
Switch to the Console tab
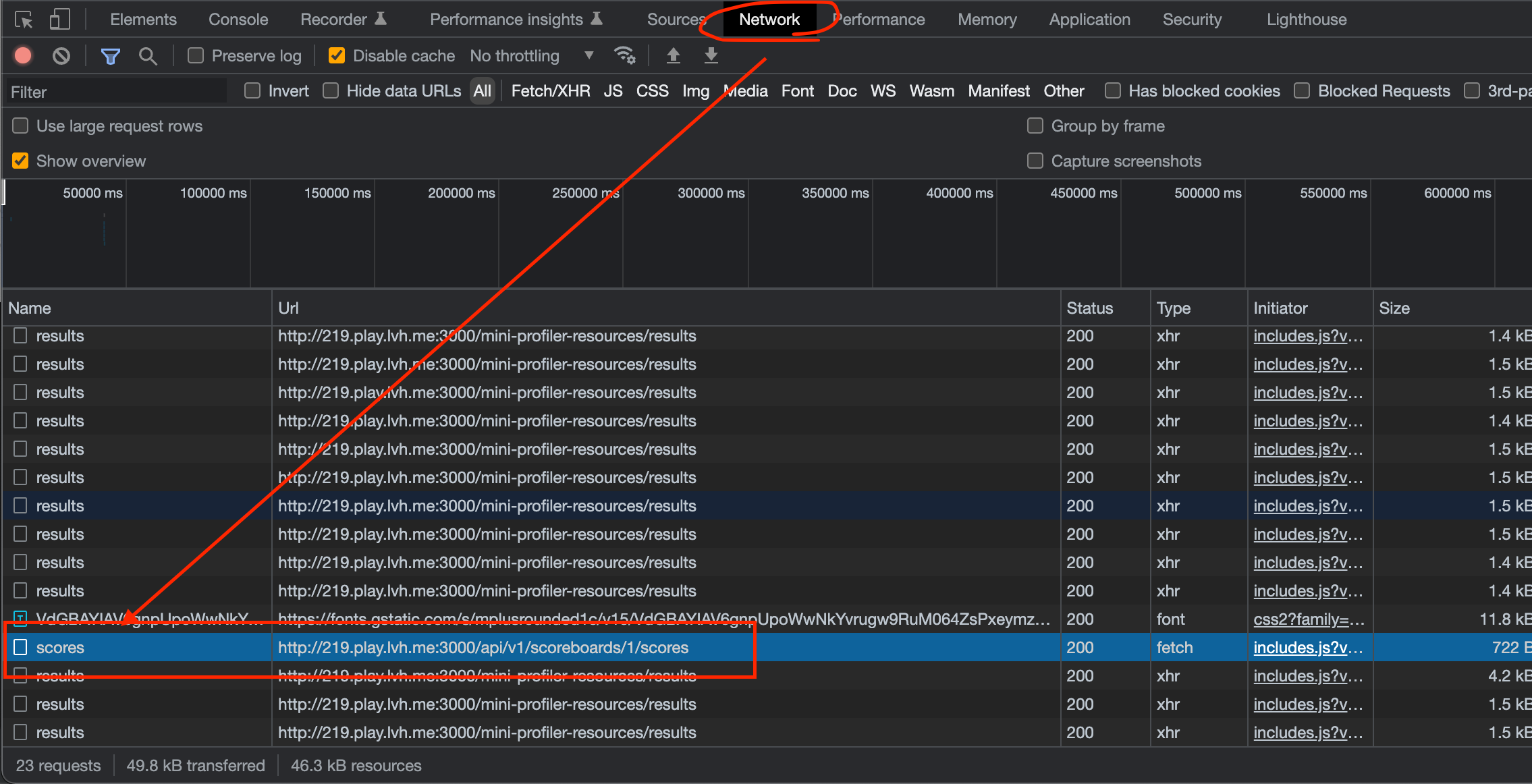click(238, 20)
